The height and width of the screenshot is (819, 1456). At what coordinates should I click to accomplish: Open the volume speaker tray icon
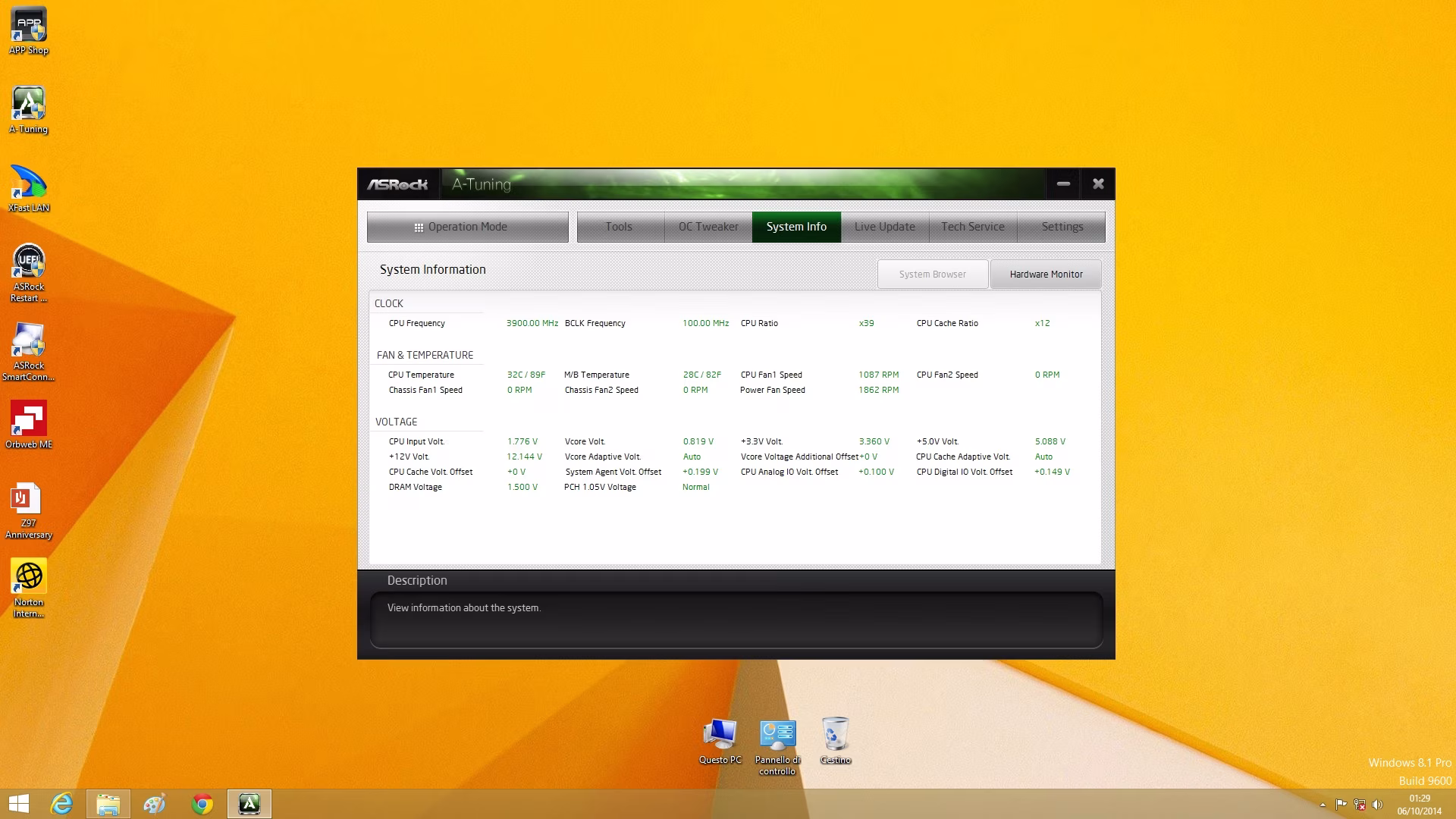coord(1377,805)
